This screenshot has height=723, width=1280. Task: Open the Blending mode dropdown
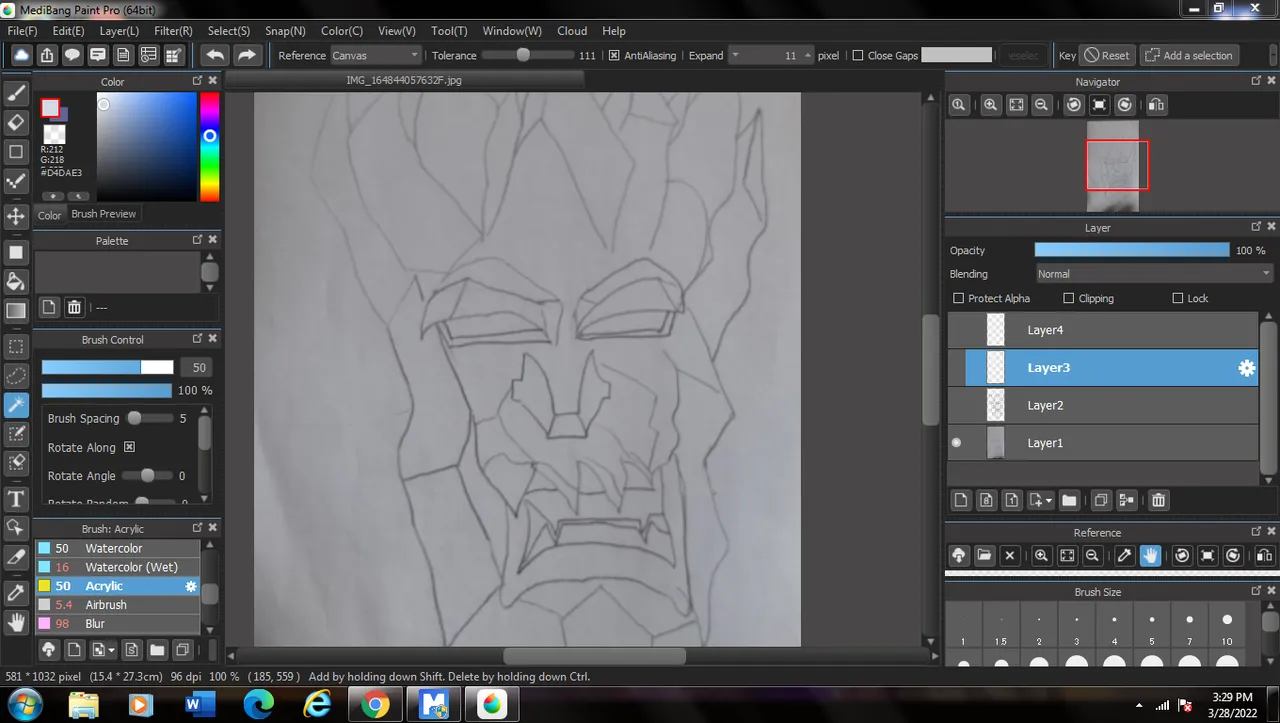[x=1154, y=274]
